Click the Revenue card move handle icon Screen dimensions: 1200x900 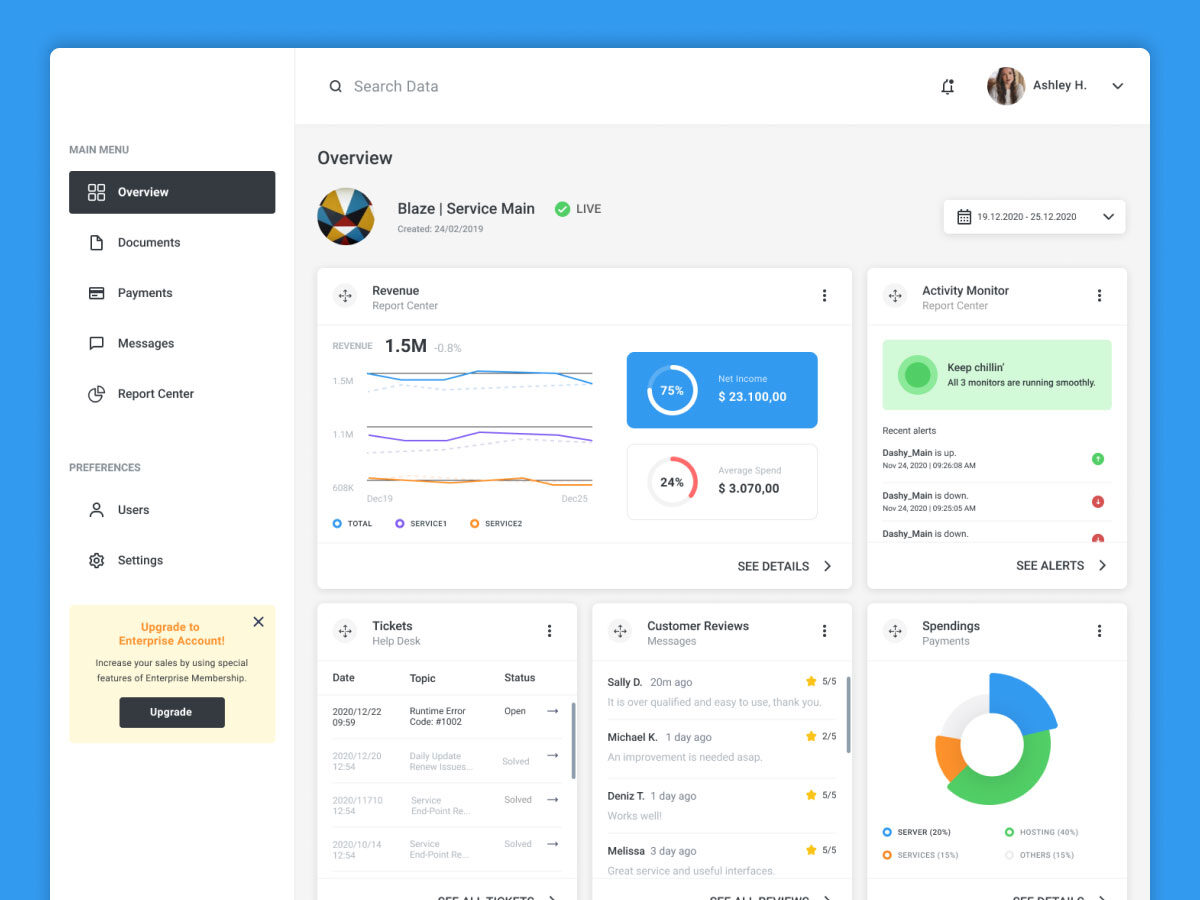click(x=345, y=296)
